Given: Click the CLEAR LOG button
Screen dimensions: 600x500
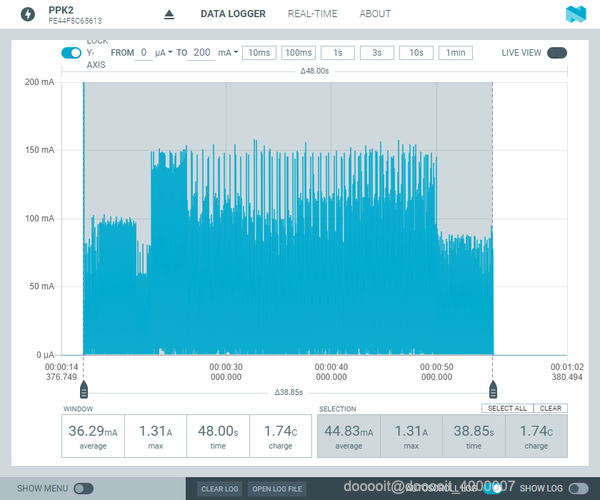Looking at the screenshot, I should point(220,489).
